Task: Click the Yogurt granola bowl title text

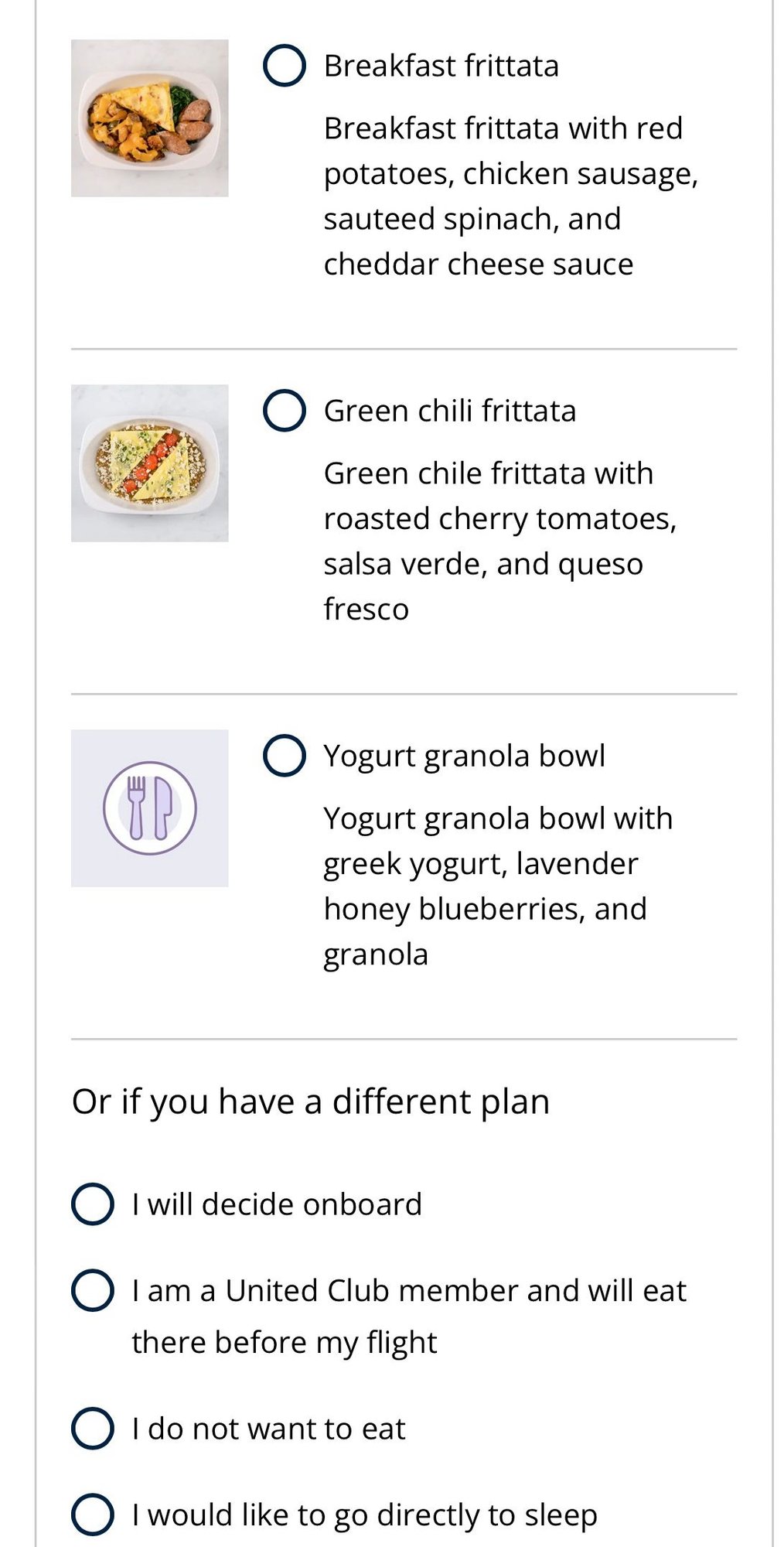Action: 464,756
